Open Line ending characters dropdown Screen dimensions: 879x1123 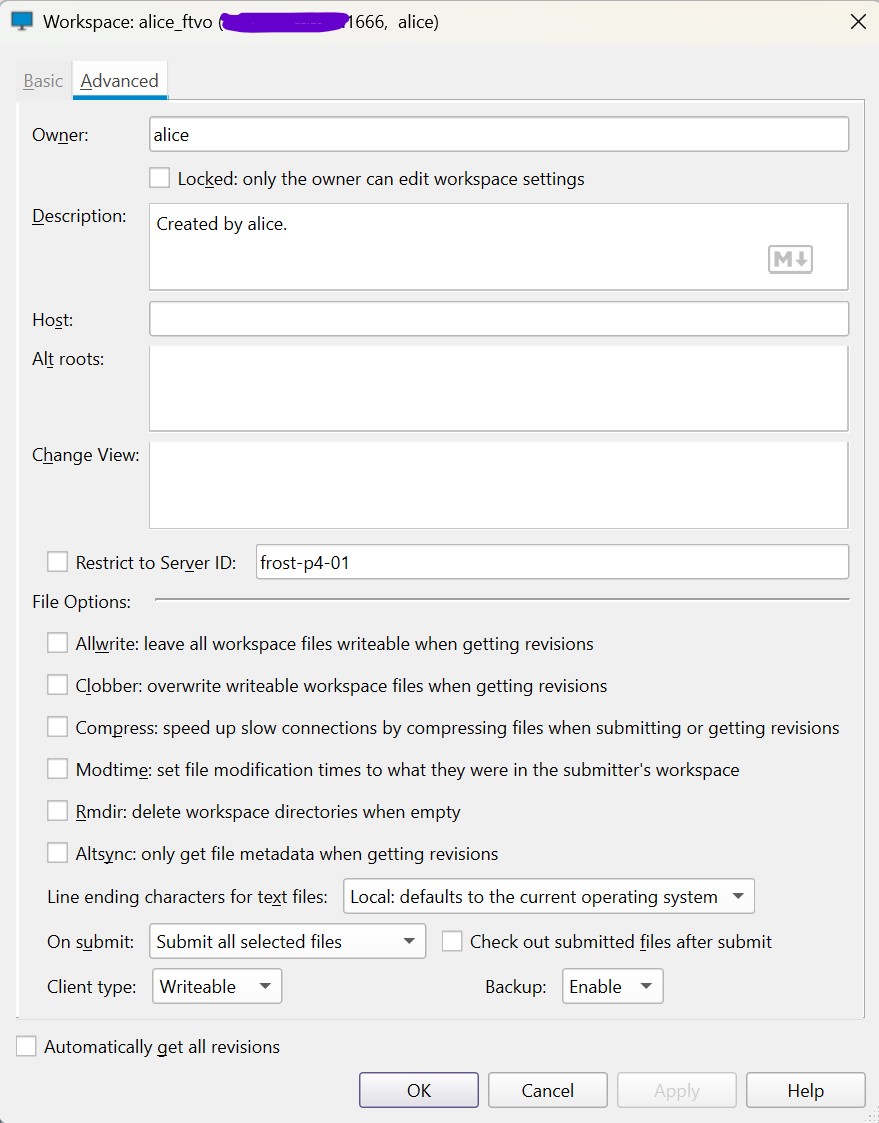click(x=548, y=897)
